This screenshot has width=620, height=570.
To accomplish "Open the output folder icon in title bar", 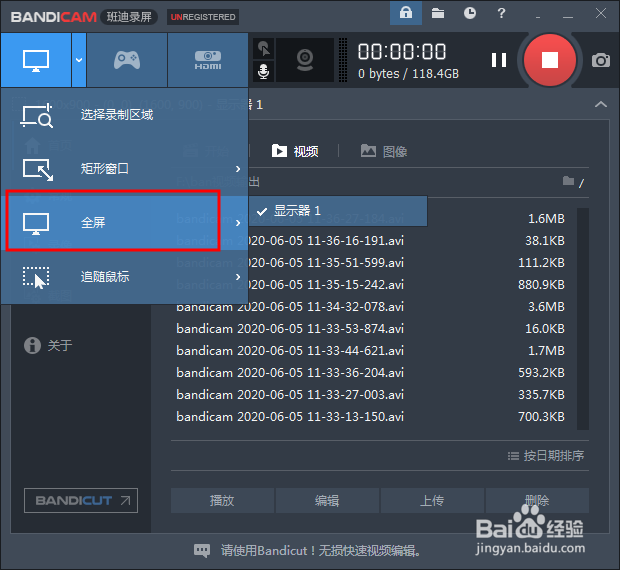I will pos(438,13).
